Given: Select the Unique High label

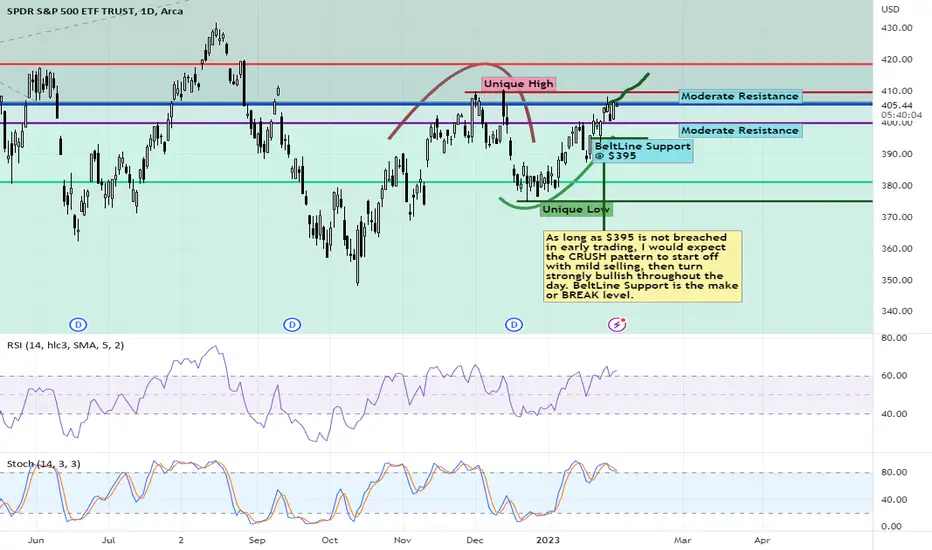Looking at the screenshot, I should click(518, 84).
